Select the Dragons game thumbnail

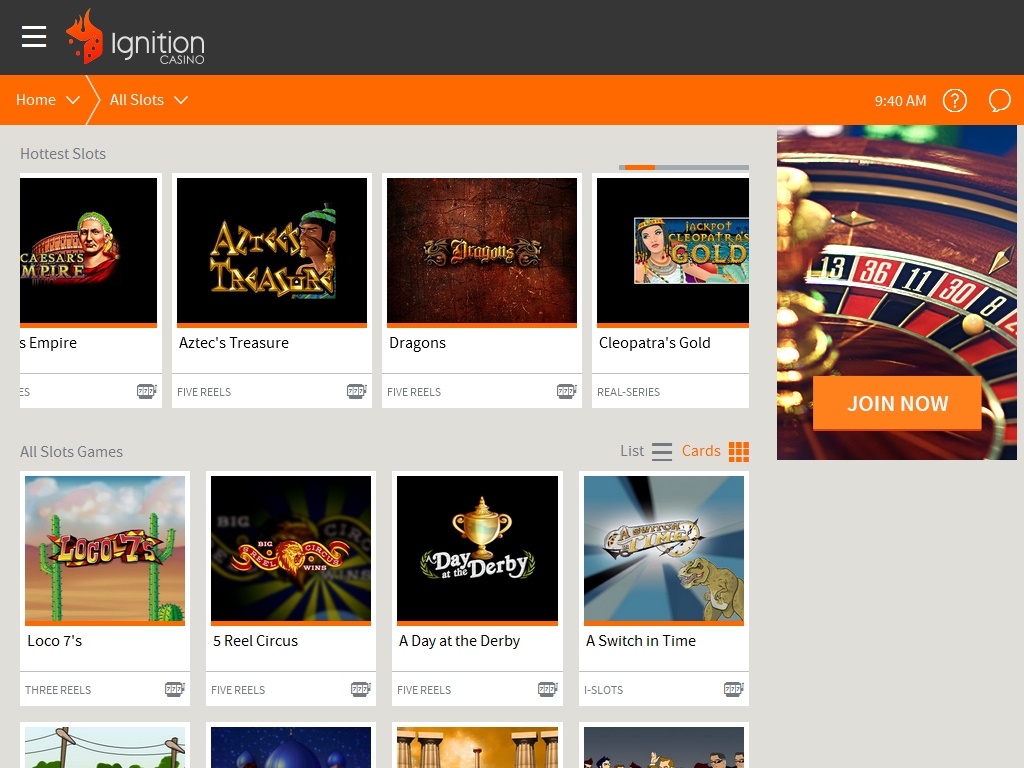[482, 250]
